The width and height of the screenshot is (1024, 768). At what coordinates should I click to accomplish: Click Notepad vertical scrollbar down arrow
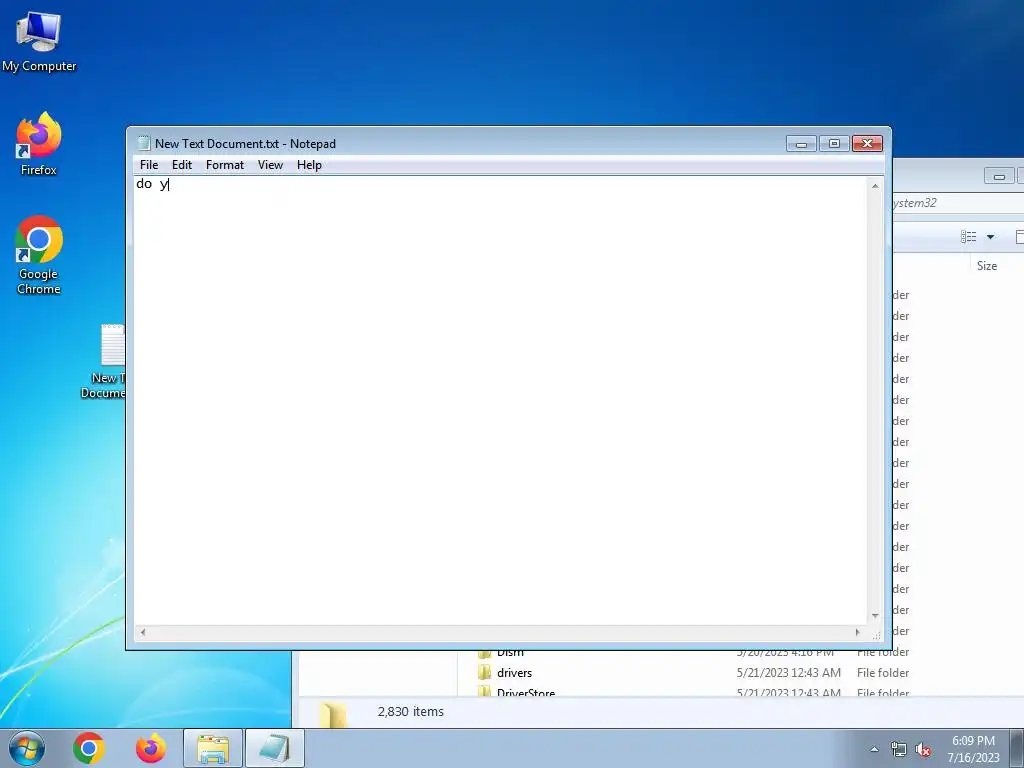875,616
